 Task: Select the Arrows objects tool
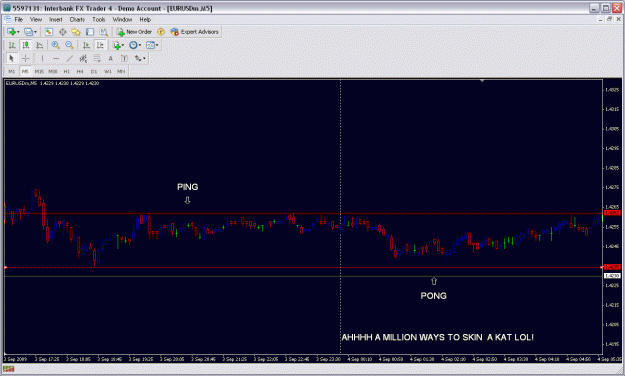pos(138,59)
